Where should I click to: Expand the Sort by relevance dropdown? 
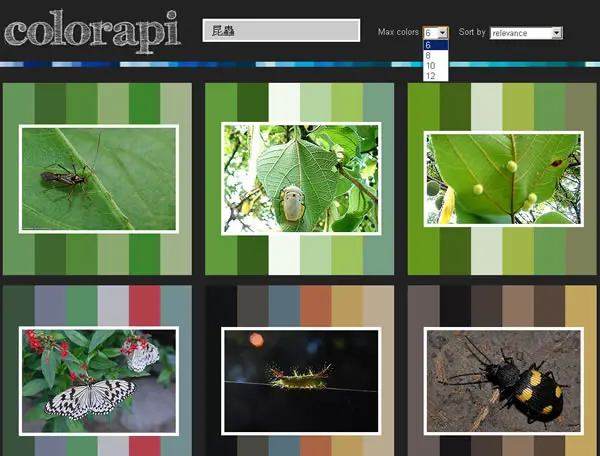(x=557, y=33)
